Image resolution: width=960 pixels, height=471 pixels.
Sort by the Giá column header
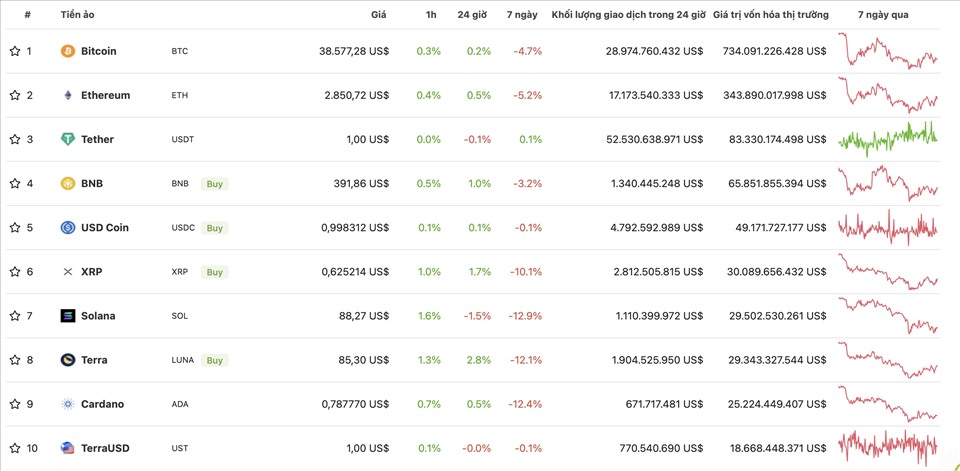[x=379, y=15]
